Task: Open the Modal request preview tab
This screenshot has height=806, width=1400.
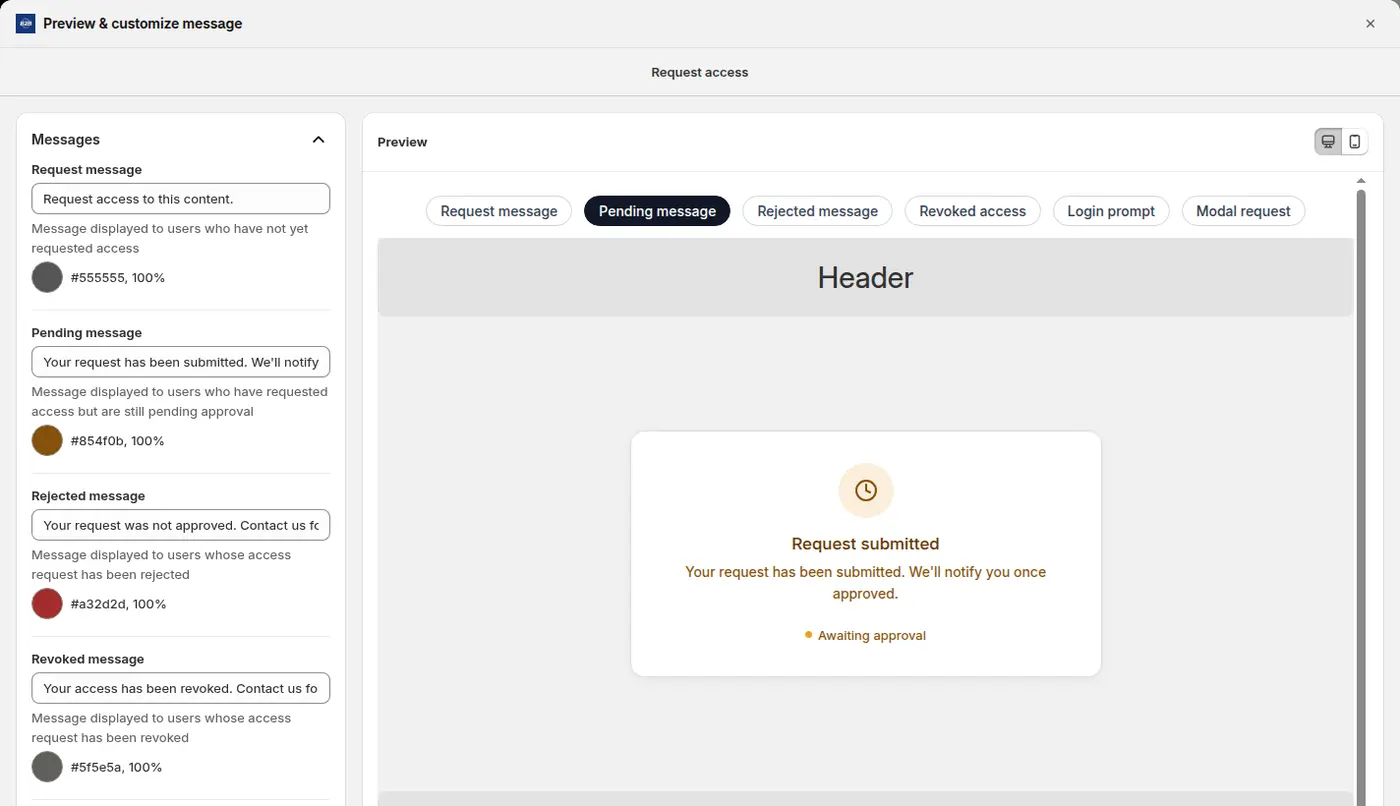Action: tap(1243, 211)
